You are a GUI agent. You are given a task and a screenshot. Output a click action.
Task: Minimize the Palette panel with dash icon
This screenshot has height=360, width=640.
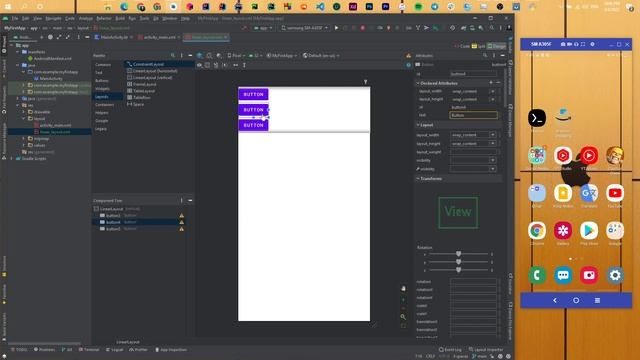(x=190, y=56)
